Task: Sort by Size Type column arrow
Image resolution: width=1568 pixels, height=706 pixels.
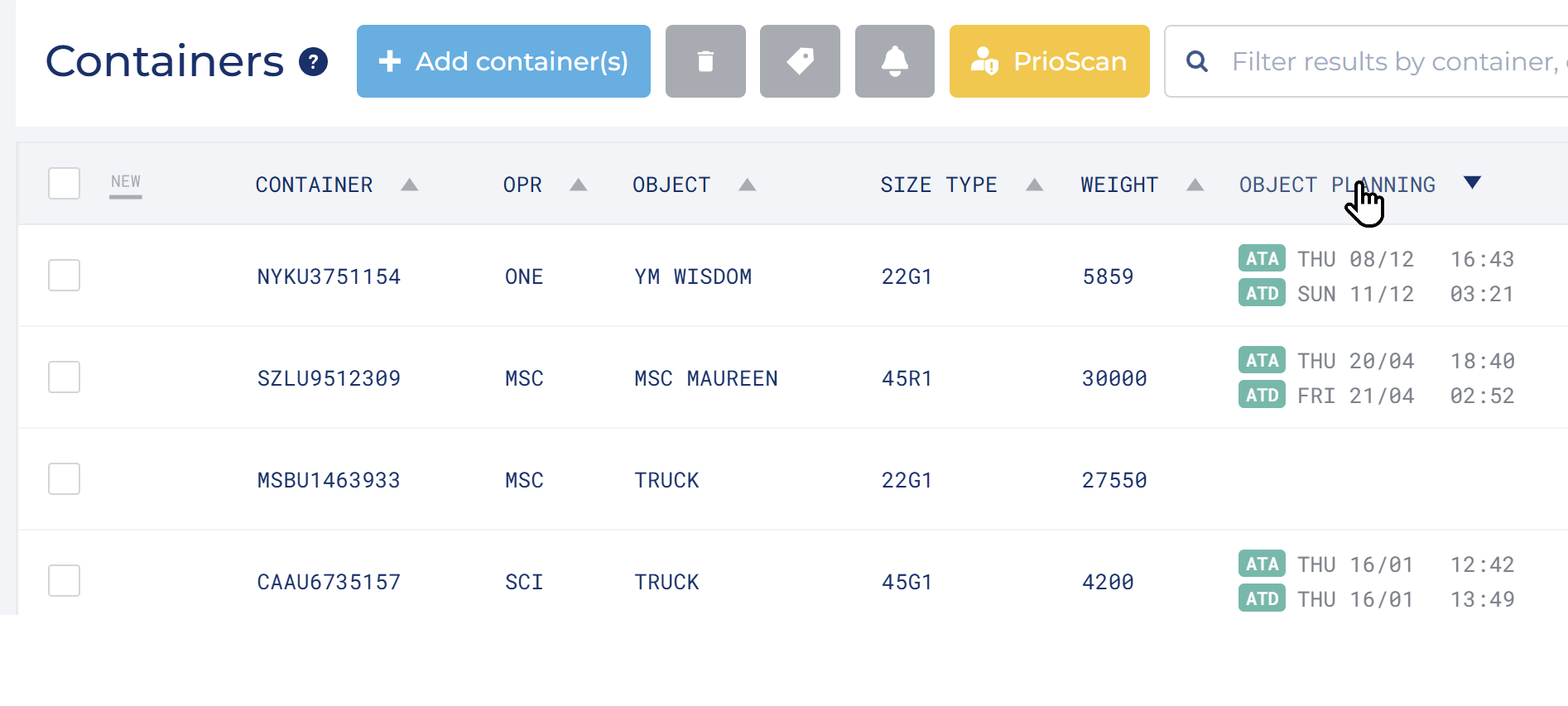Action: tap(1034, 185)
